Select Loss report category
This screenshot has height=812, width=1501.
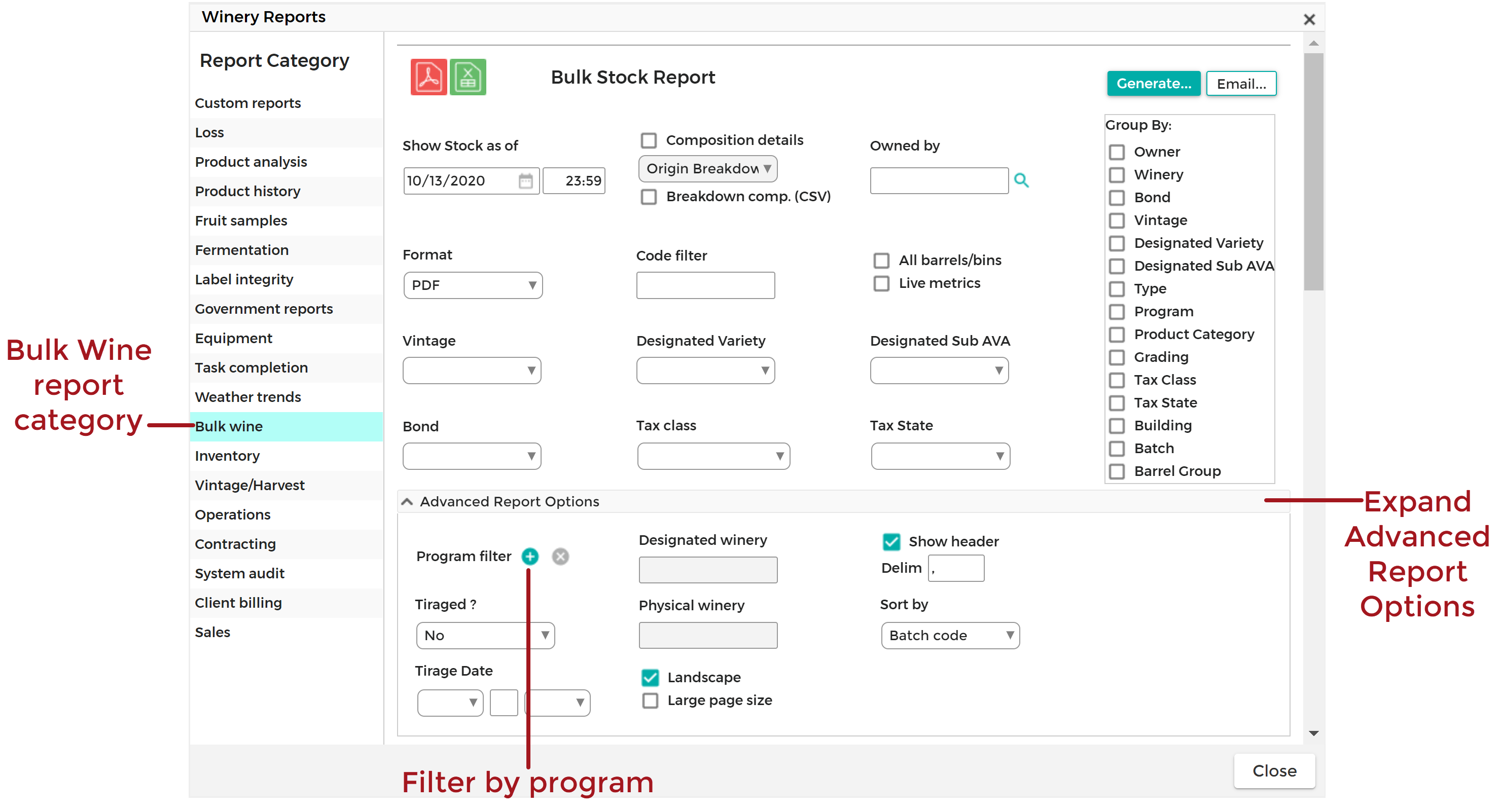[286, 133]
